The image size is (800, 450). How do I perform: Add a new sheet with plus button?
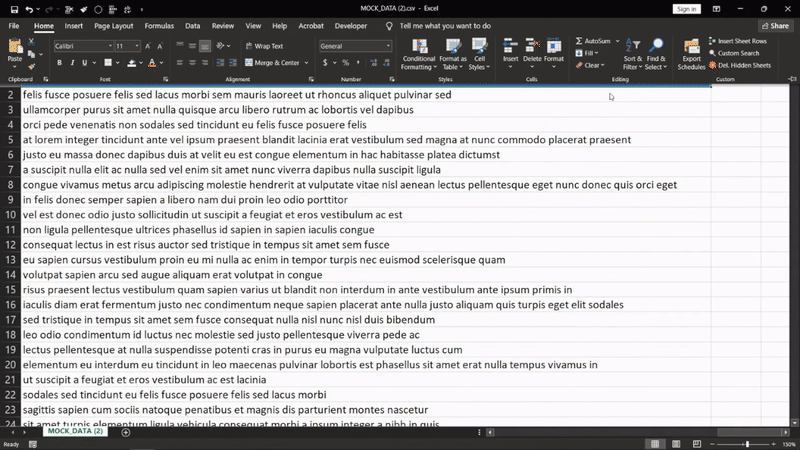tap(126, 432)
